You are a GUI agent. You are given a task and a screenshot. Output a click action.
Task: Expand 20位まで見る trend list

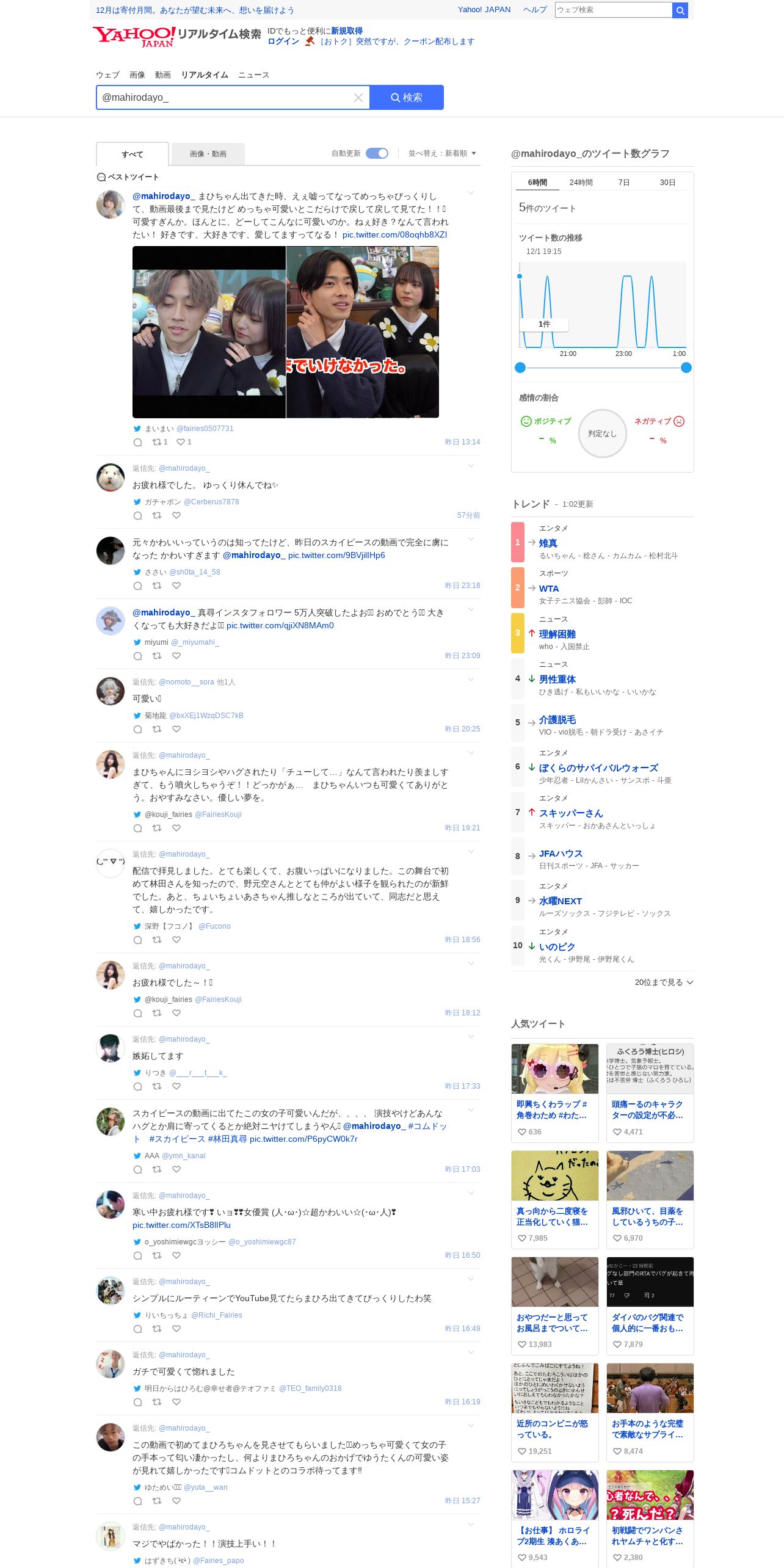pyautogui.click(x=664, y=982)
